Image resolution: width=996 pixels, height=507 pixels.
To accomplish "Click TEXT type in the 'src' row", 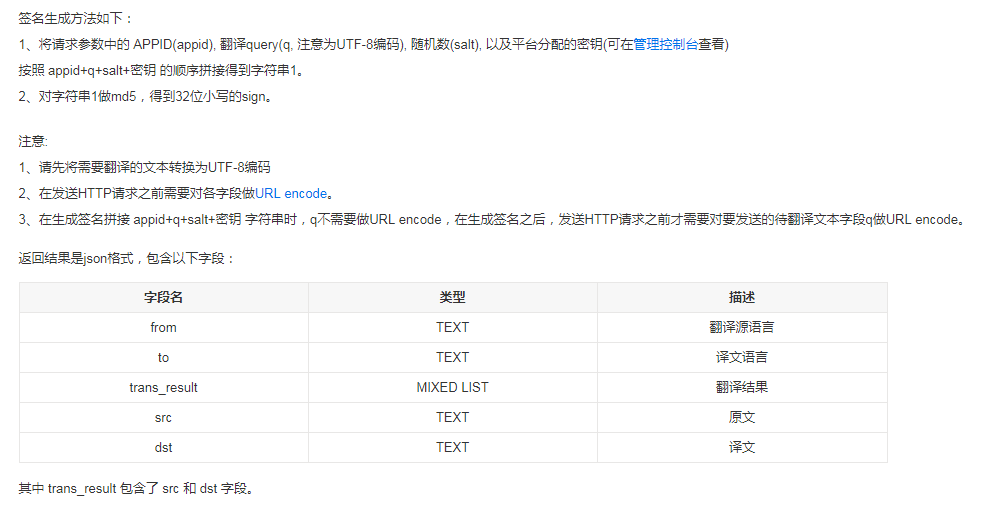I will [x=453, y=417].
